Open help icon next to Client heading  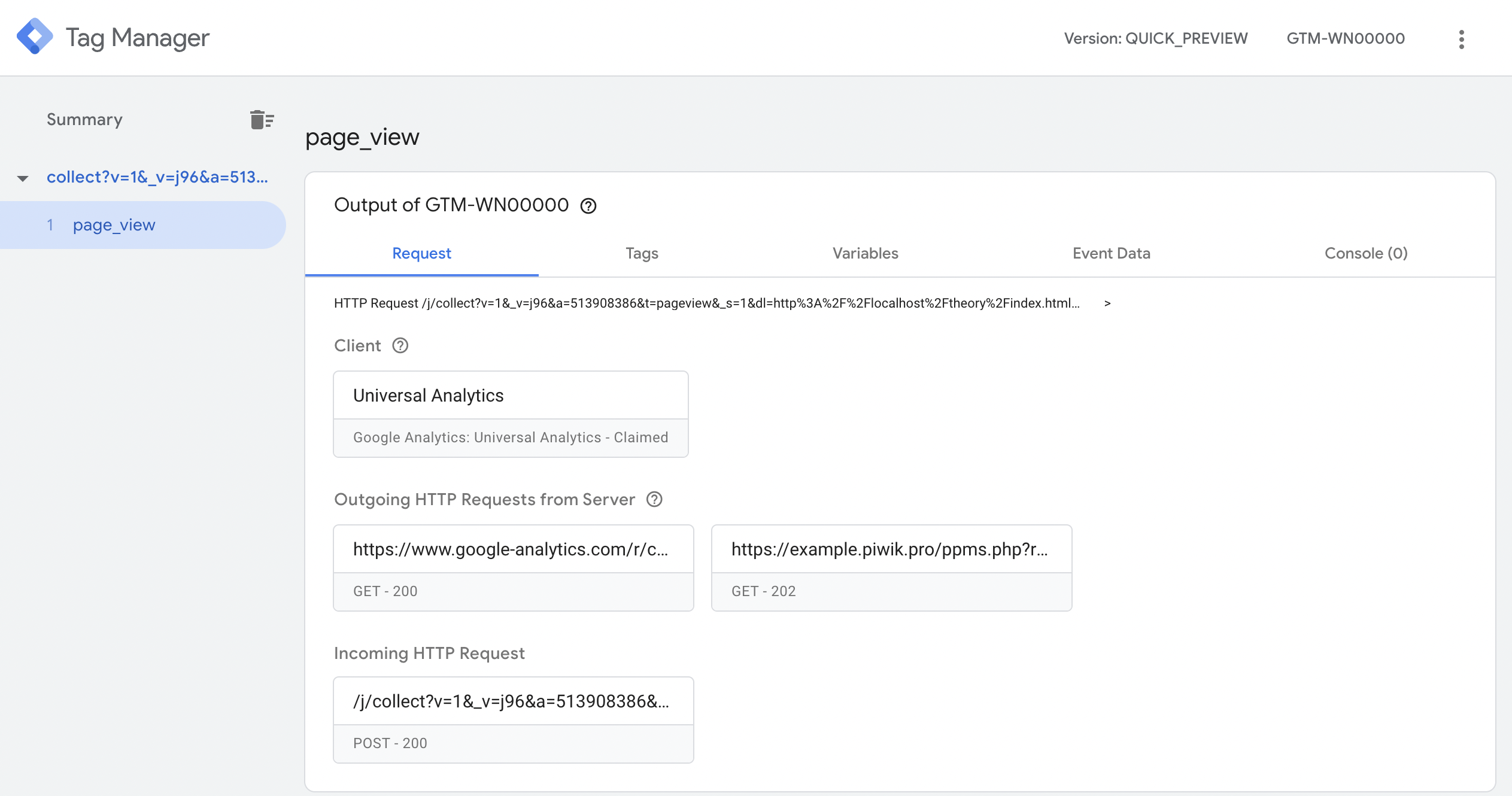pyautogui.click(x=400, y=346)
